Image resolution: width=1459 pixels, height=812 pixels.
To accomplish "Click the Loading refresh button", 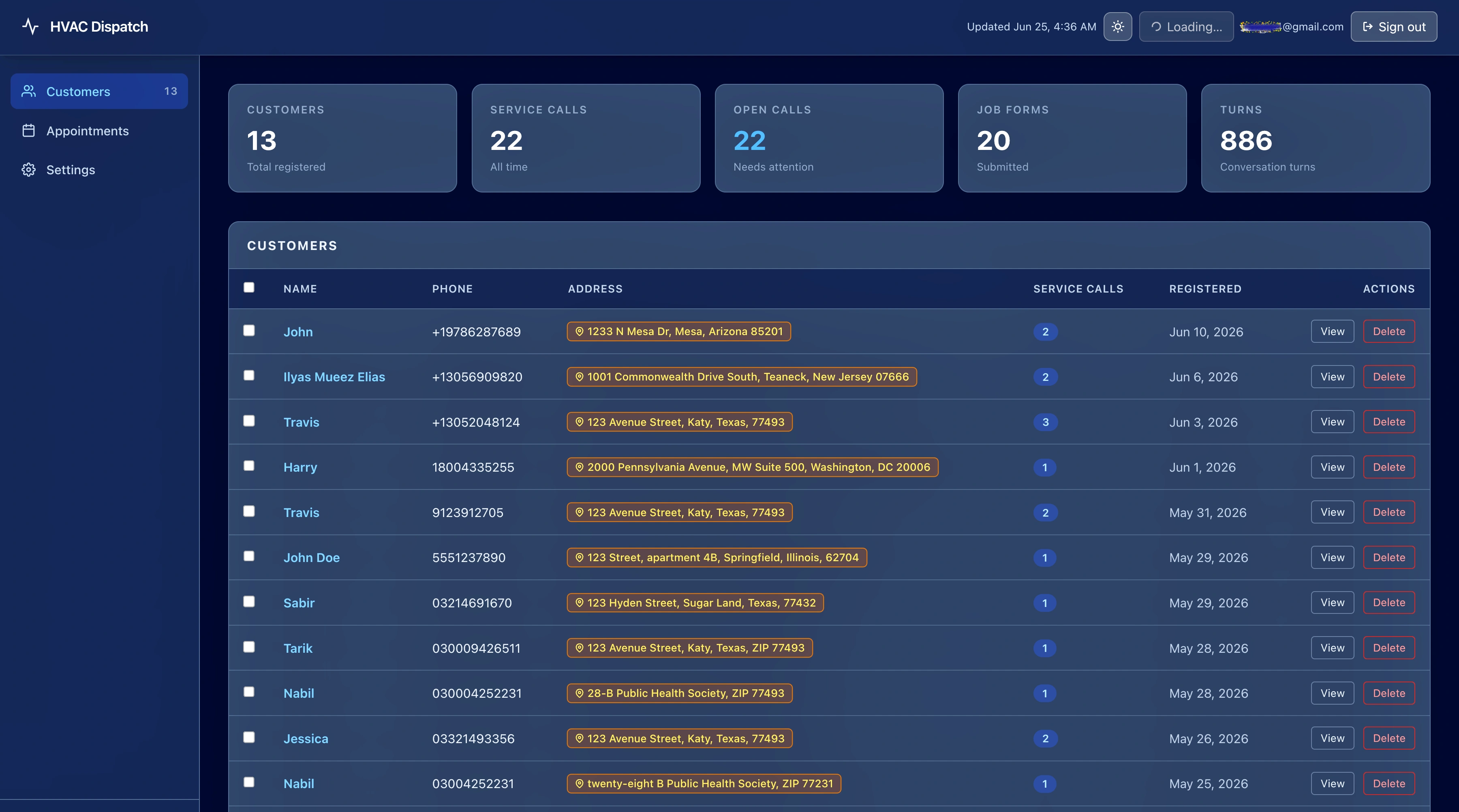I will pos(1186,27).
